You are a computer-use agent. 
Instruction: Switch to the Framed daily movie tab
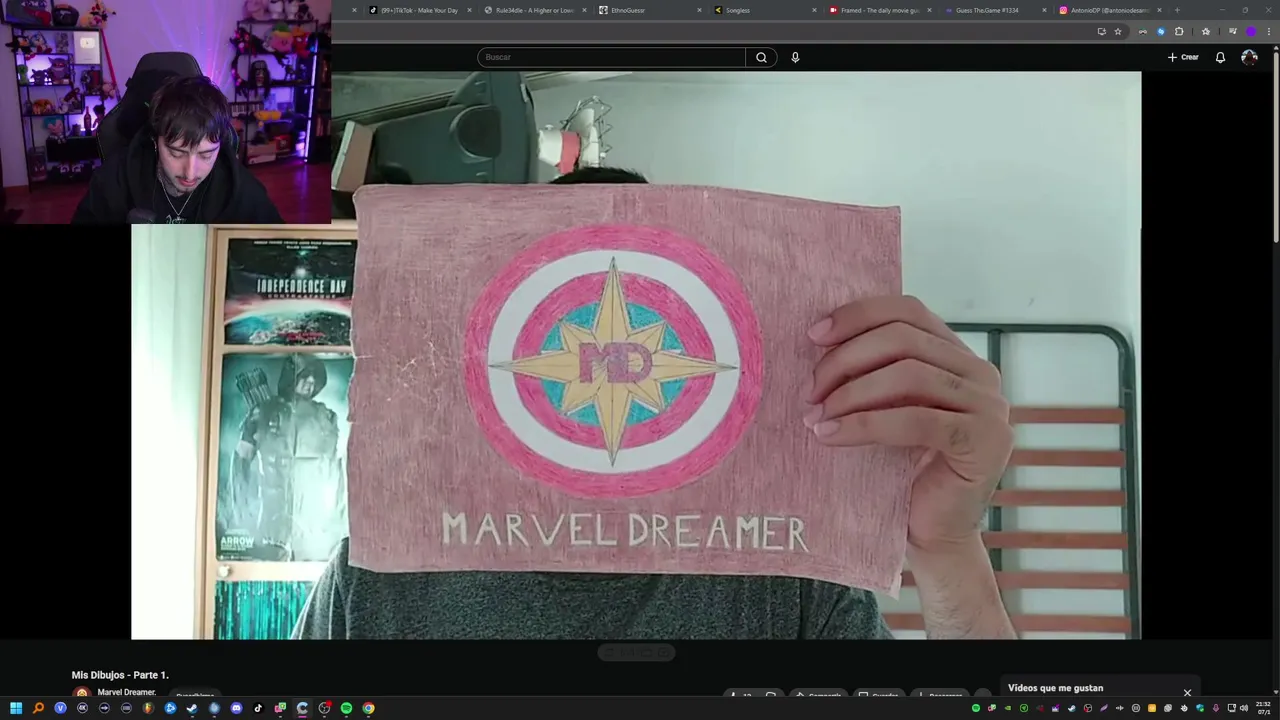pos(880,10)
